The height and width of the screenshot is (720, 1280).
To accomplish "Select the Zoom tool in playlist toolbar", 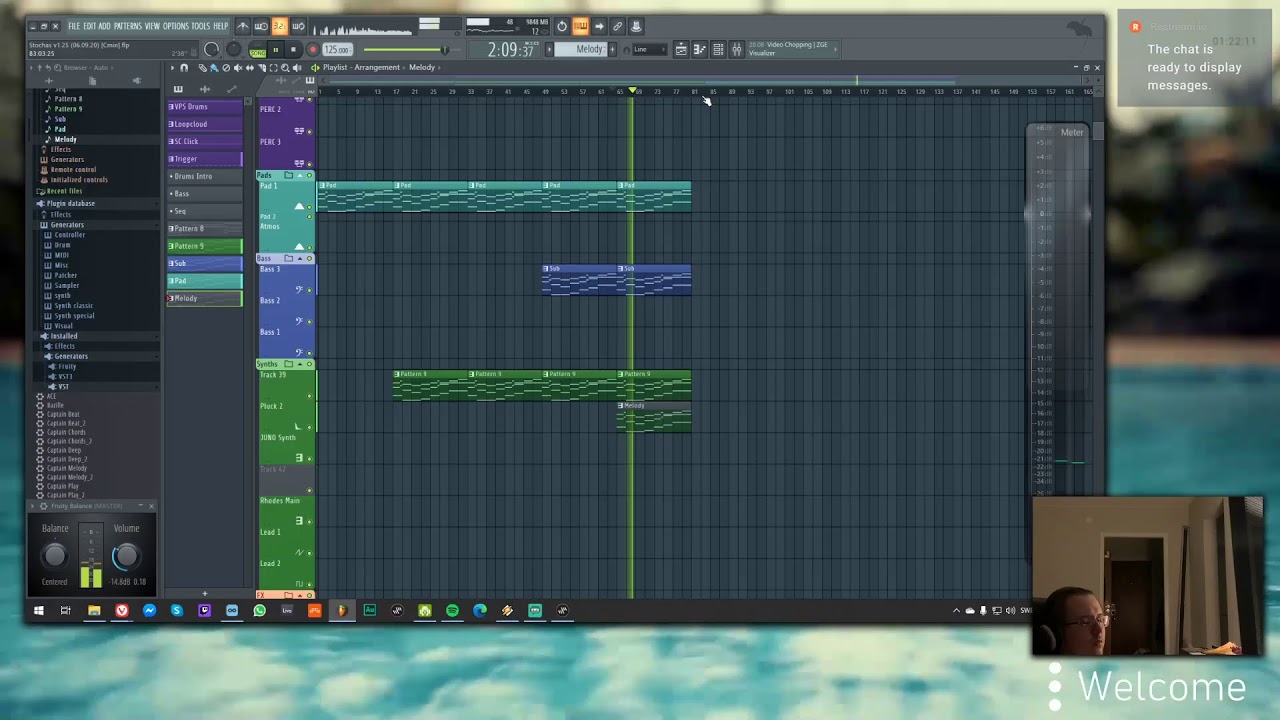I will point(285,68).
